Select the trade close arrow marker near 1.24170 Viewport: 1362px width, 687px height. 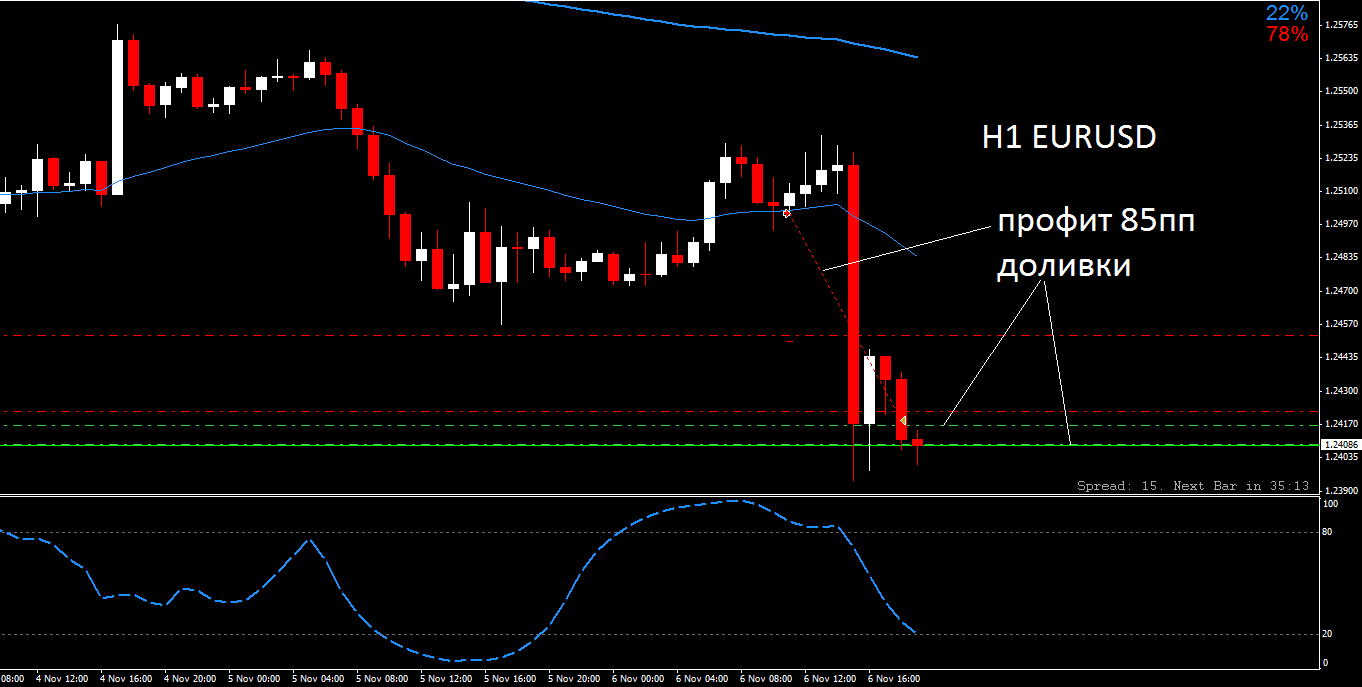pos(903,421)
